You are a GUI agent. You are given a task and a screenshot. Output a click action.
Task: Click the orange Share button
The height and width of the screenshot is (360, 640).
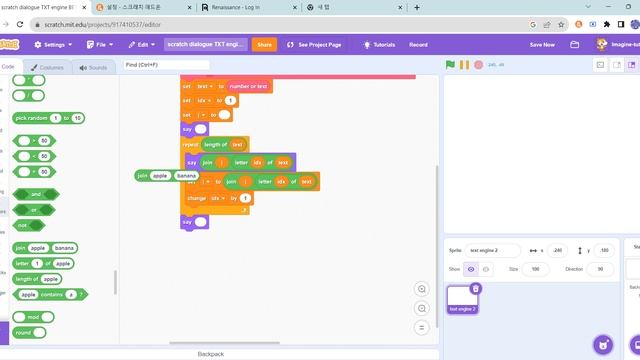(264, 44)
